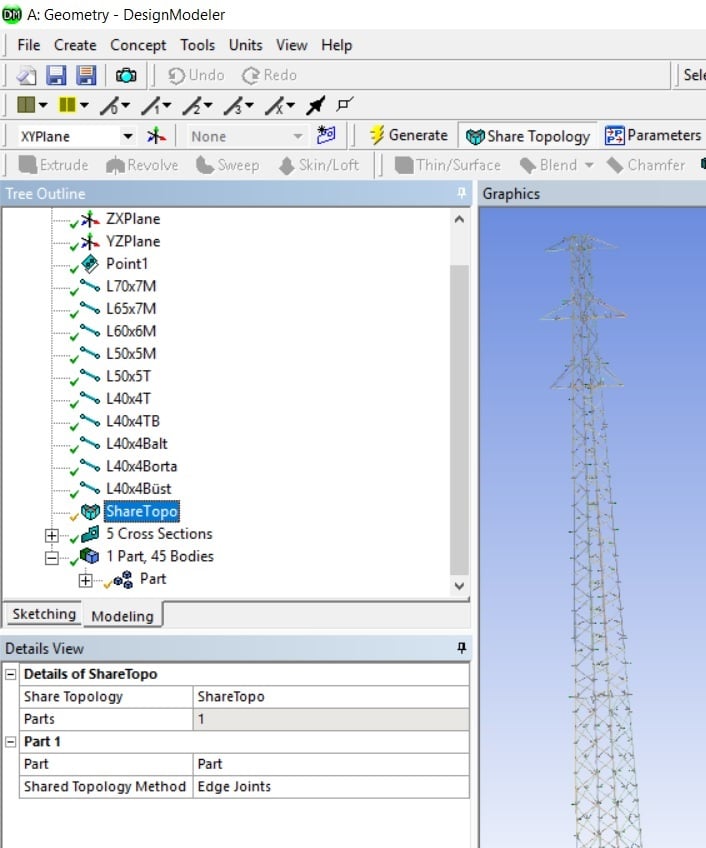This screenshot has height=848, width=706.
Task: Click the Generate lightning button
Action: point(408,135)
